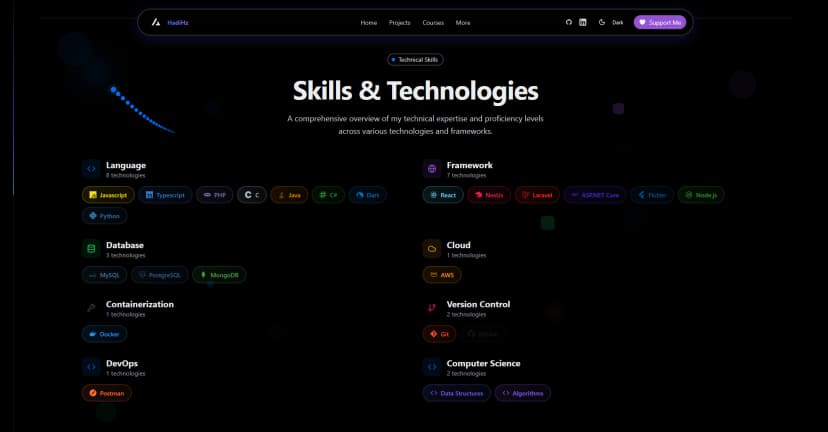Click the Dart chip icon
This screenshot has height=432, width=828.
coord(360,195)
